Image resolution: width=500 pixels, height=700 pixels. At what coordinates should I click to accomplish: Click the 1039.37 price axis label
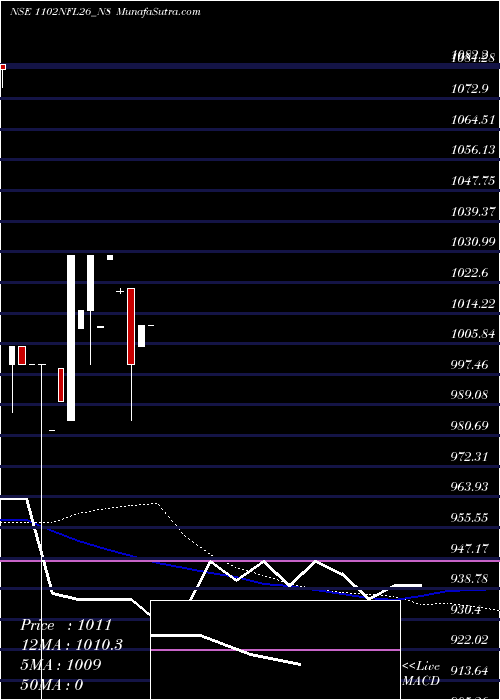tap(474, 211)
